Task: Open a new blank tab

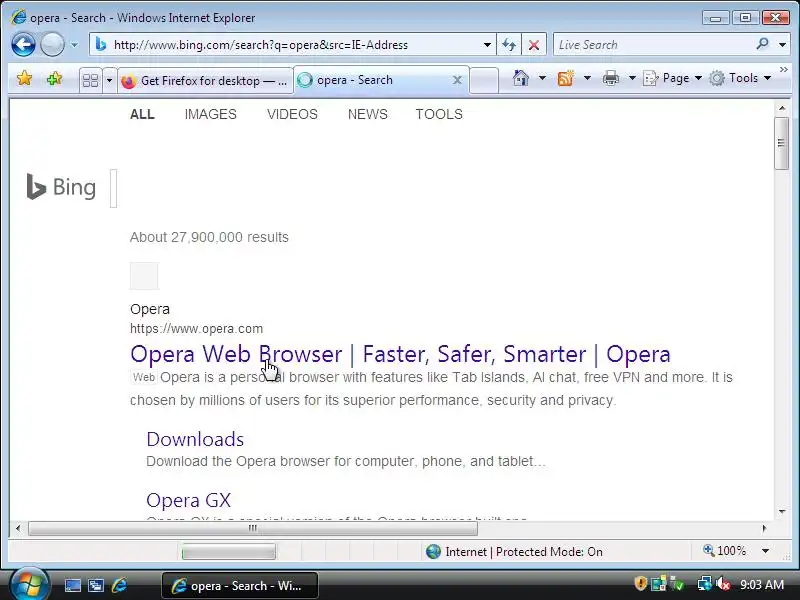Action: 484,81
